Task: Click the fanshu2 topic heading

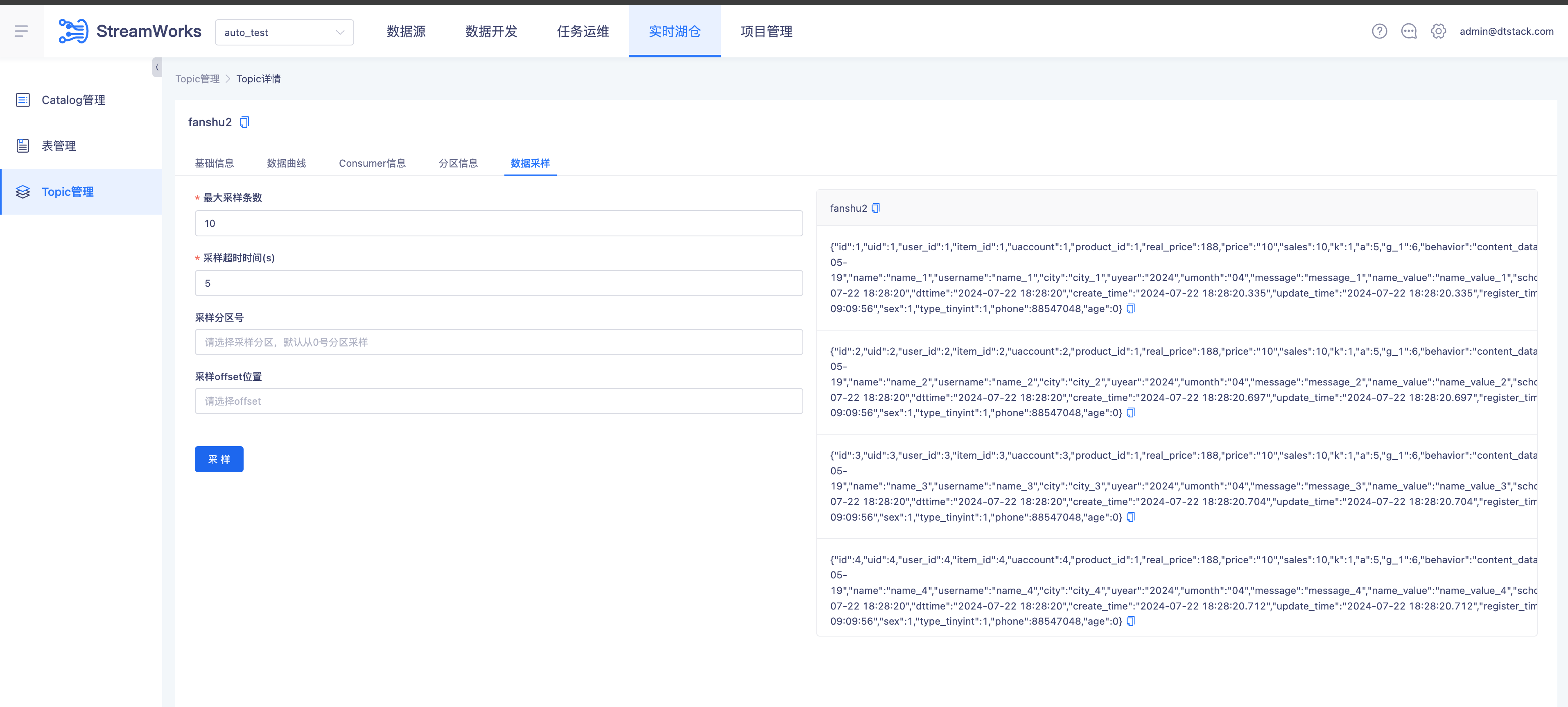Action: (210, 122)
